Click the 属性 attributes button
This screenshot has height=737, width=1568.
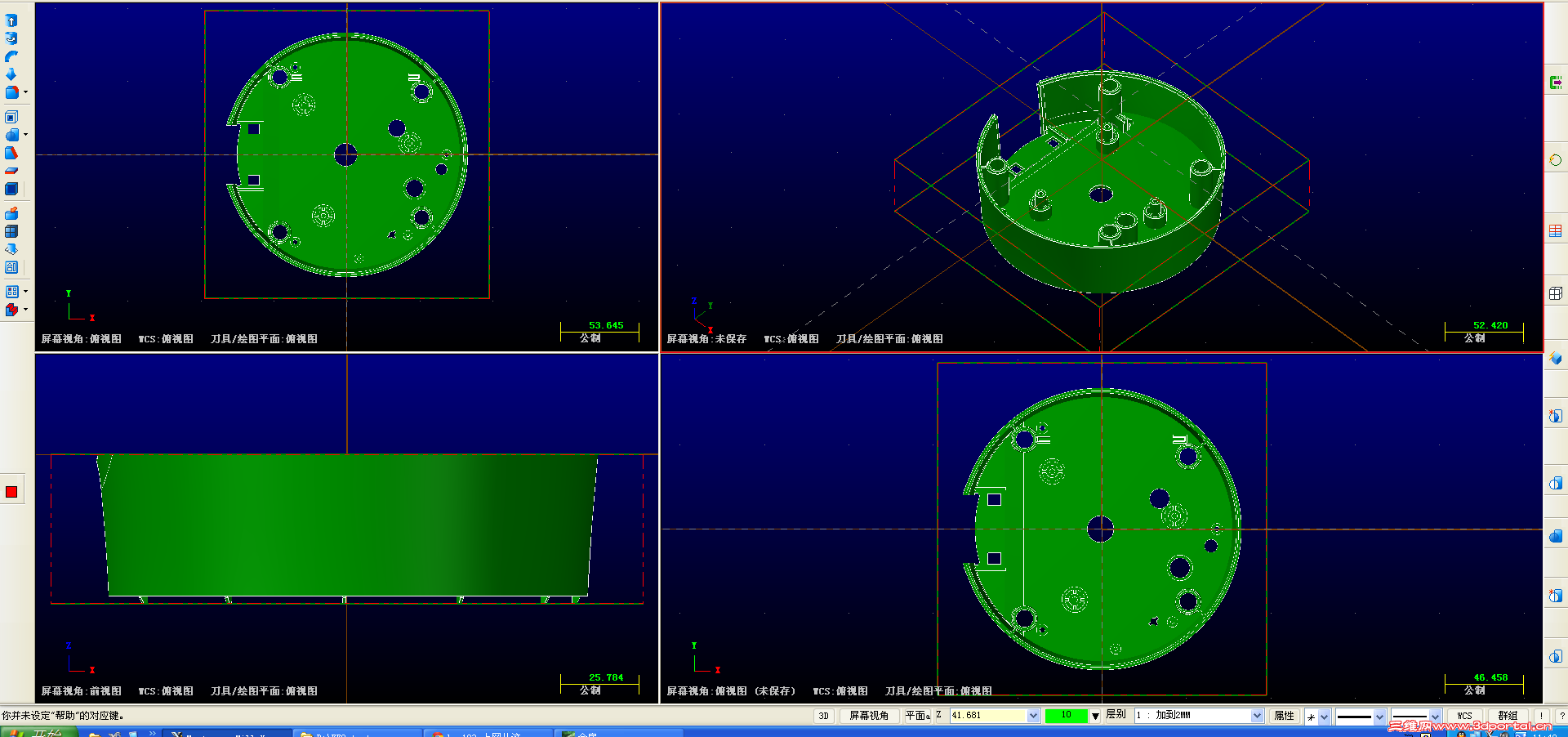pos(1284,716)
